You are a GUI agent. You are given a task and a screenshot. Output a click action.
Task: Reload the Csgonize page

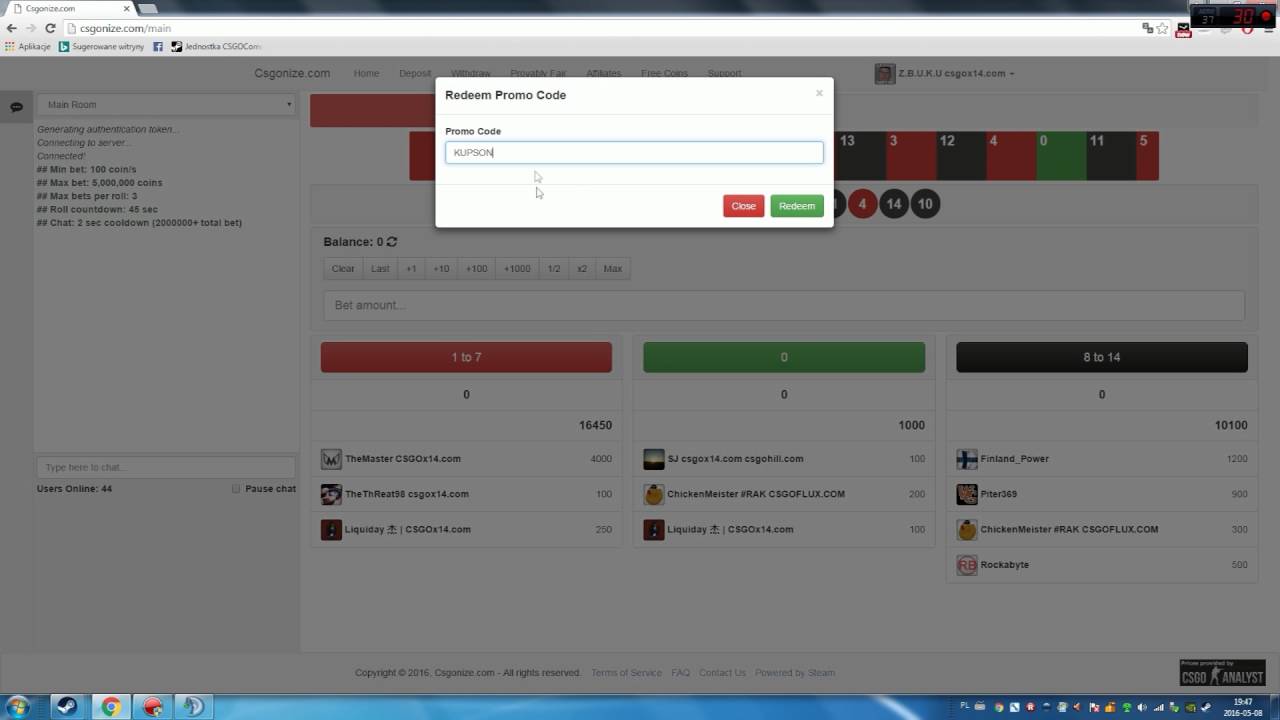click(x=50, y=28)
